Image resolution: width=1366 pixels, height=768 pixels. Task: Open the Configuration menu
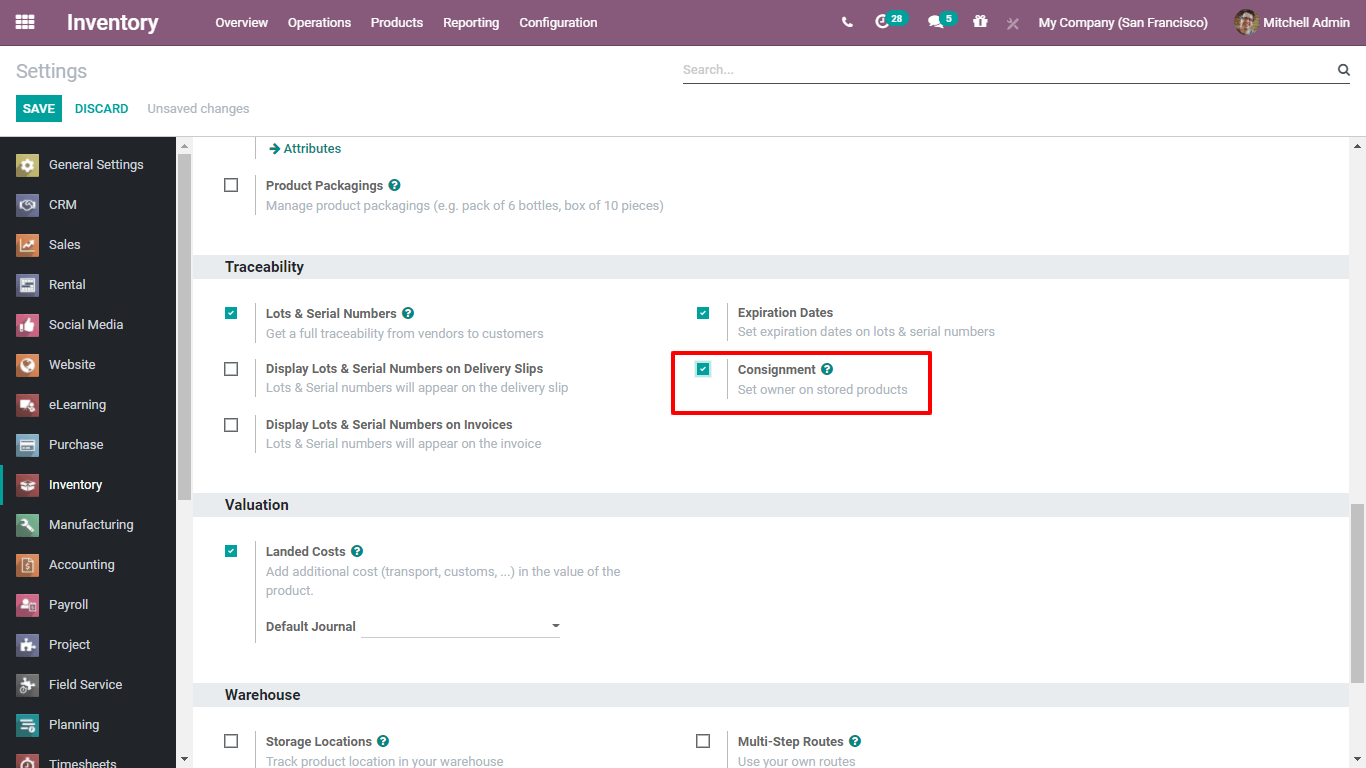coord(558,22)
